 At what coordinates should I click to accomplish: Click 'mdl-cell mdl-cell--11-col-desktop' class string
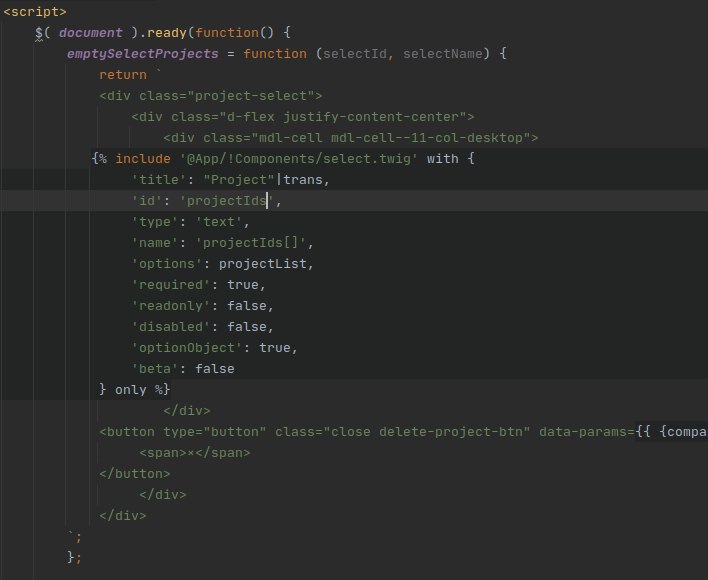pos(391,138)
